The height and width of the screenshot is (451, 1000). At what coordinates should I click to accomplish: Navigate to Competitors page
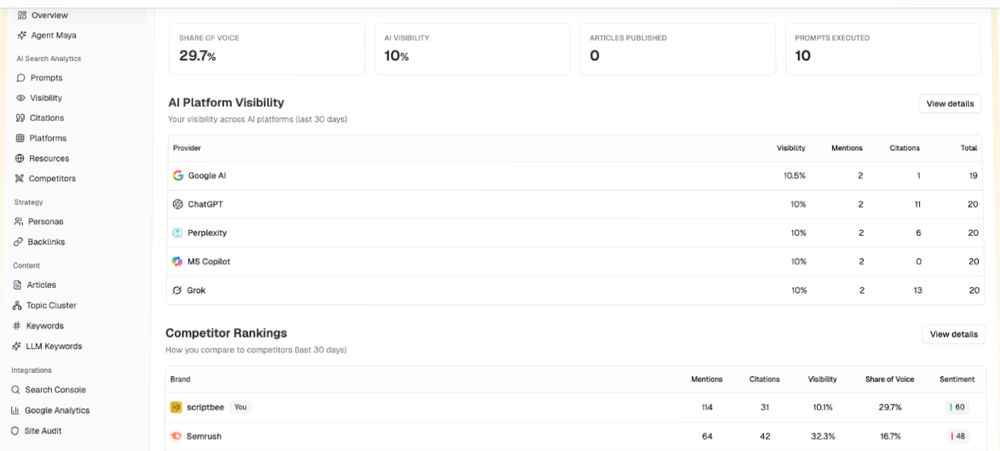coord(51,179)
